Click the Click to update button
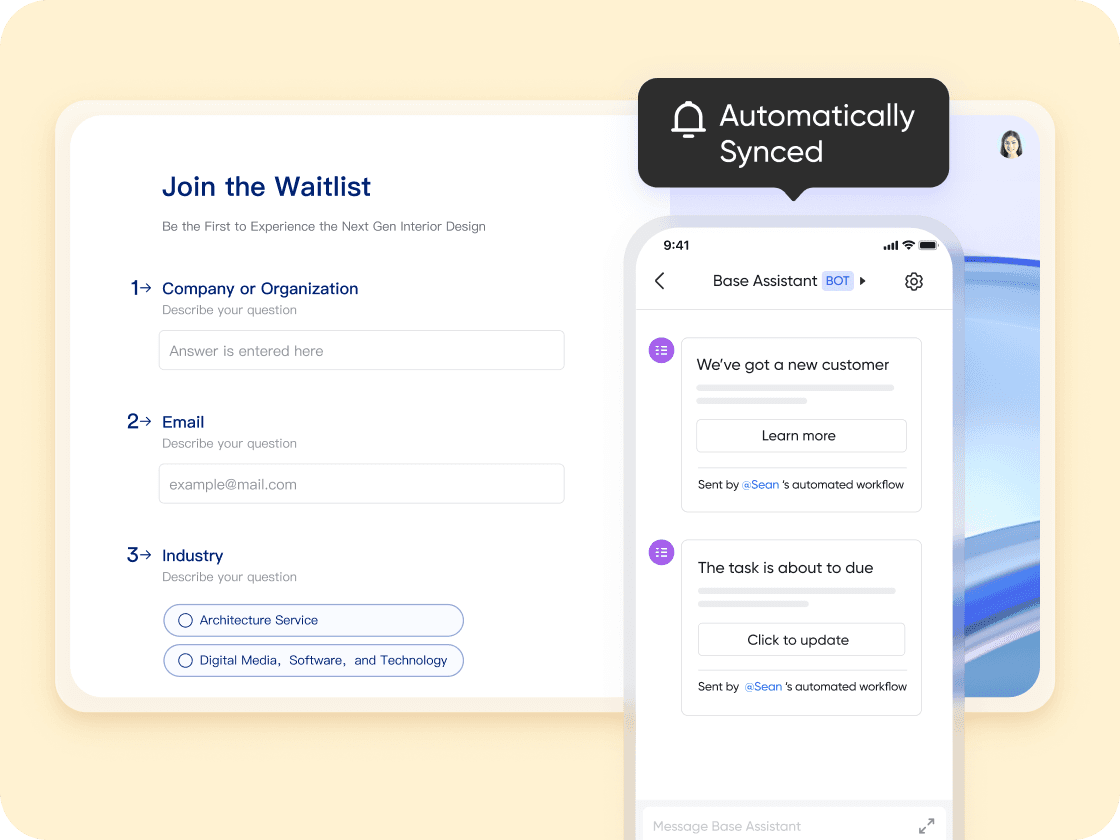The width and height of the screenshot is (1120, 840). 801,640
